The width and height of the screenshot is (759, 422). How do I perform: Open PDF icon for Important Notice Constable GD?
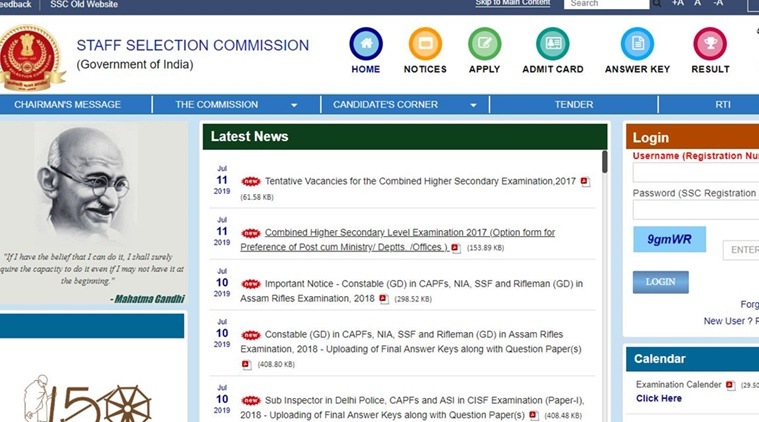click(x=384, y=299)
